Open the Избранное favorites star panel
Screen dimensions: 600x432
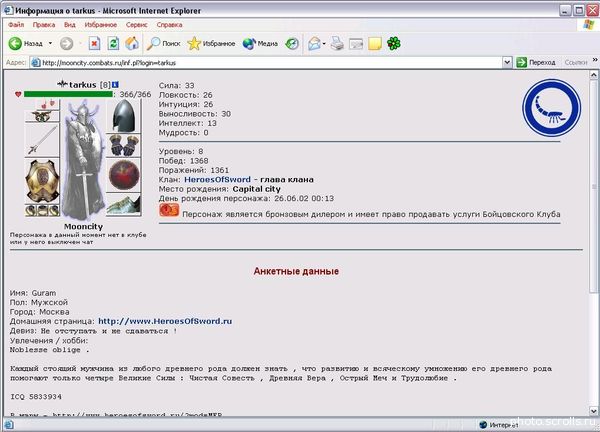click(211, 44)
